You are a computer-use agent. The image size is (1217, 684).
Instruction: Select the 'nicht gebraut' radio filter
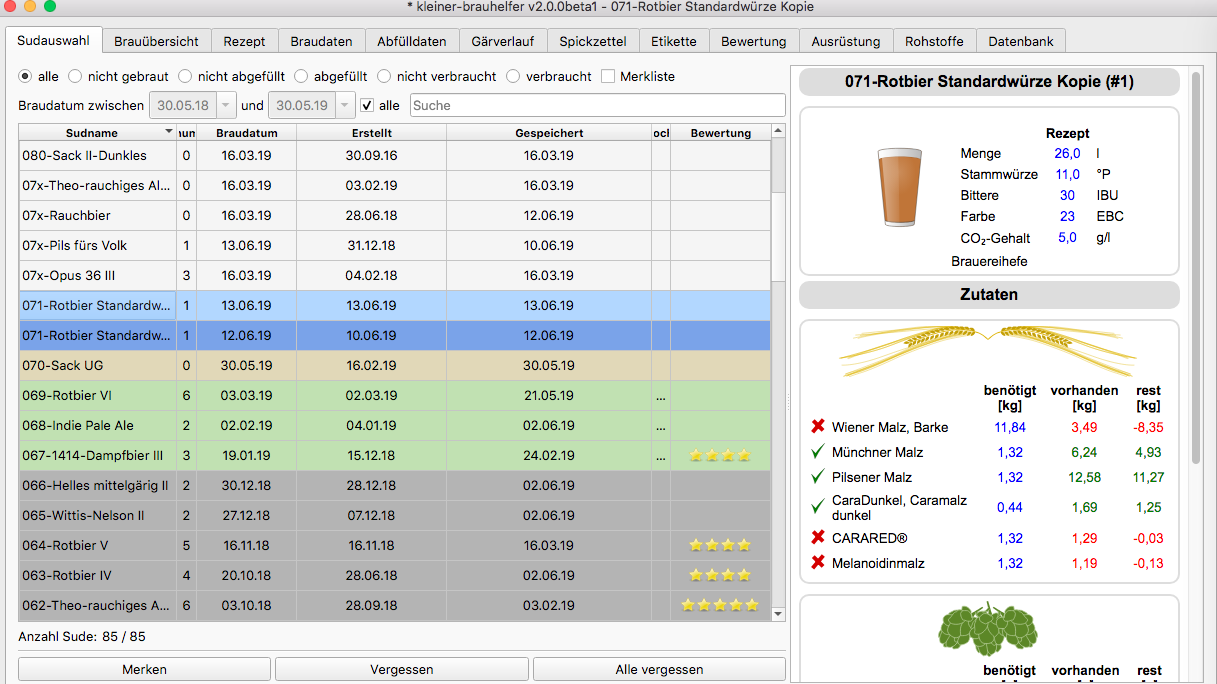pyautogui.click(x=75, y=76)
